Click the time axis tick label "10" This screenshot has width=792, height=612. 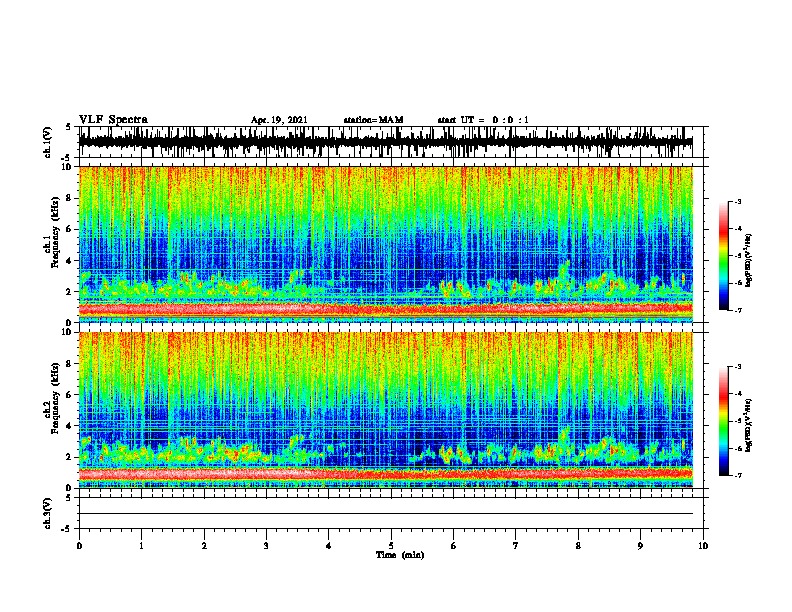tap(703, 546)
